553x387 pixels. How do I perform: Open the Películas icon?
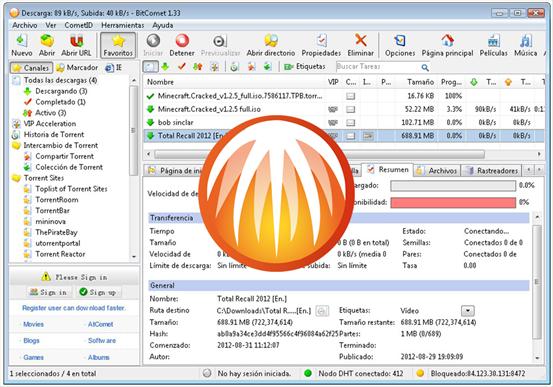coord(493,45)
